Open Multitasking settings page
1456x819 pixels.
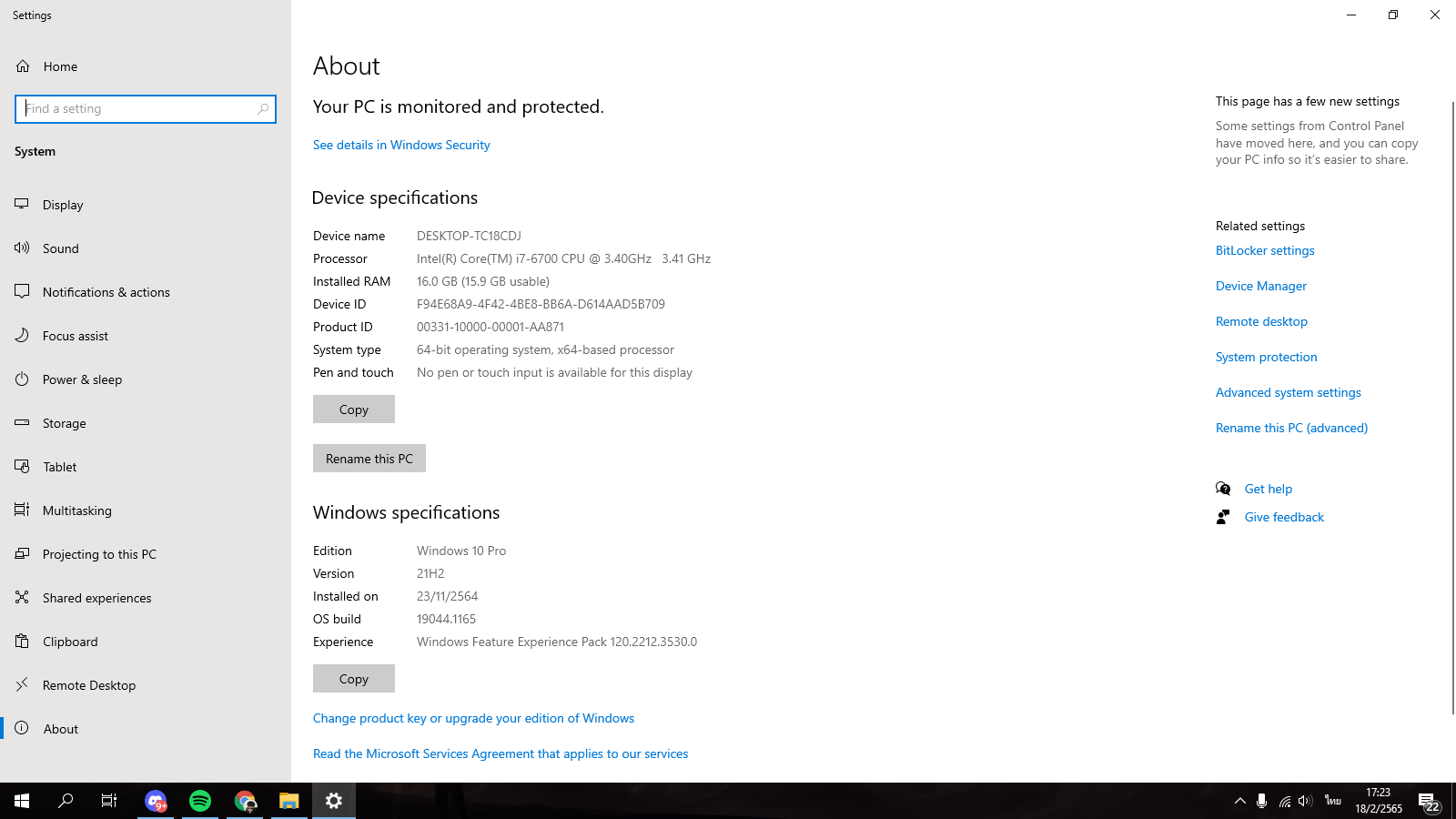click(146, 511)
